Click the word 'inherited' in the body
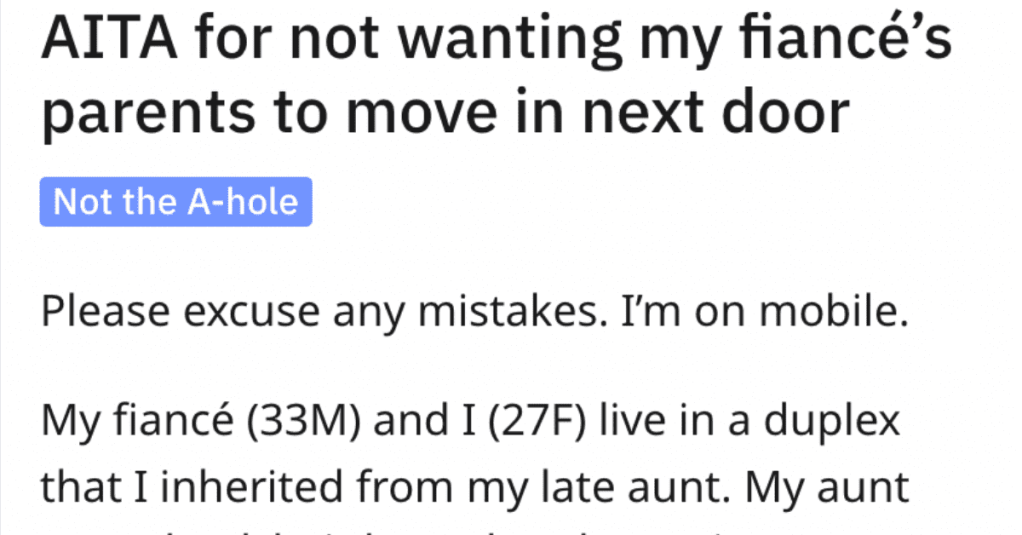1022x535 pixels. click(x=252, y=487)
